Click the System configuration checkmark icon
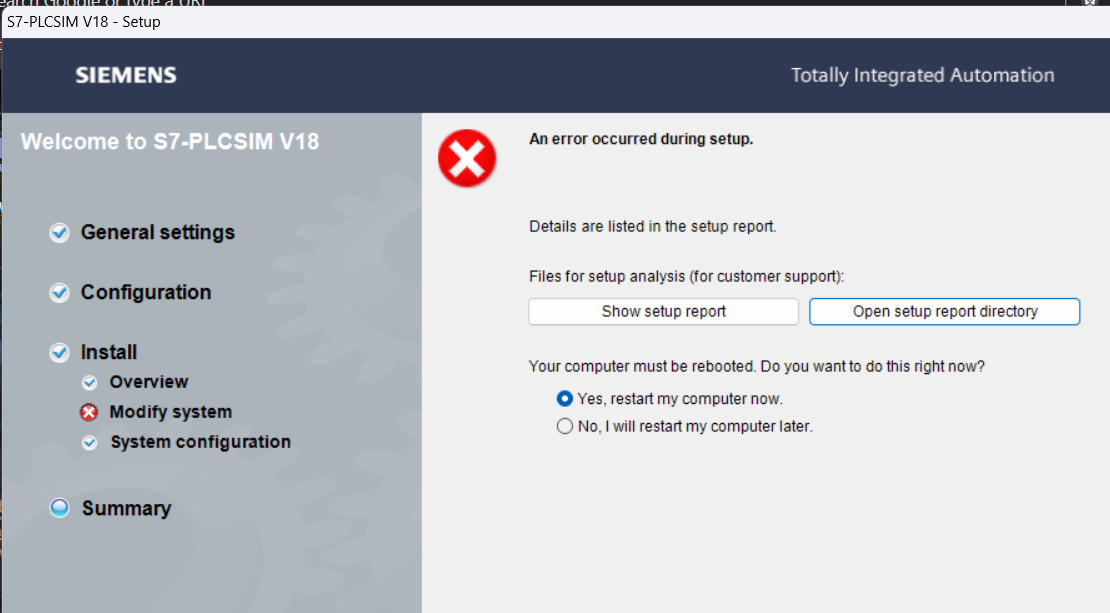Viewport: 1110px width, 613px height. [89, 443]
